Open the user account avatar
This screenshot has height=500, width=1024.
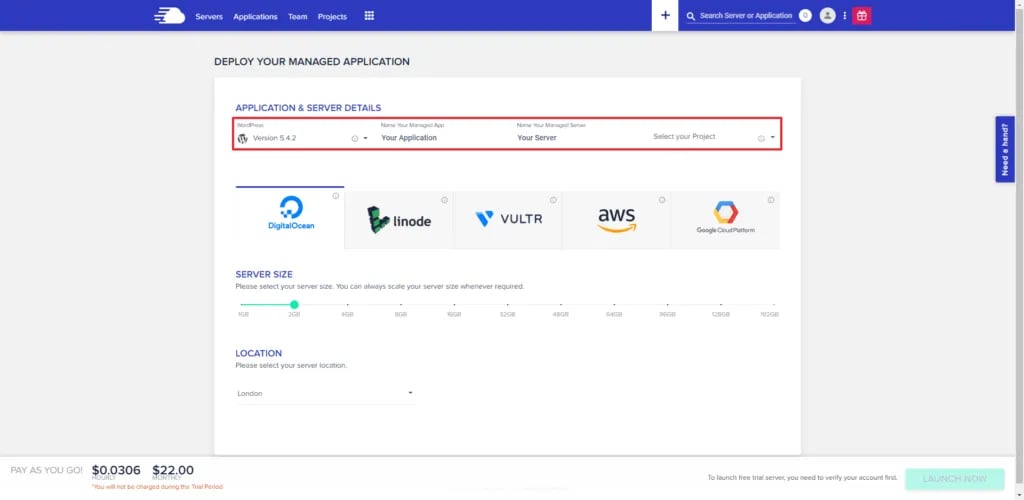tap(827, 16)
